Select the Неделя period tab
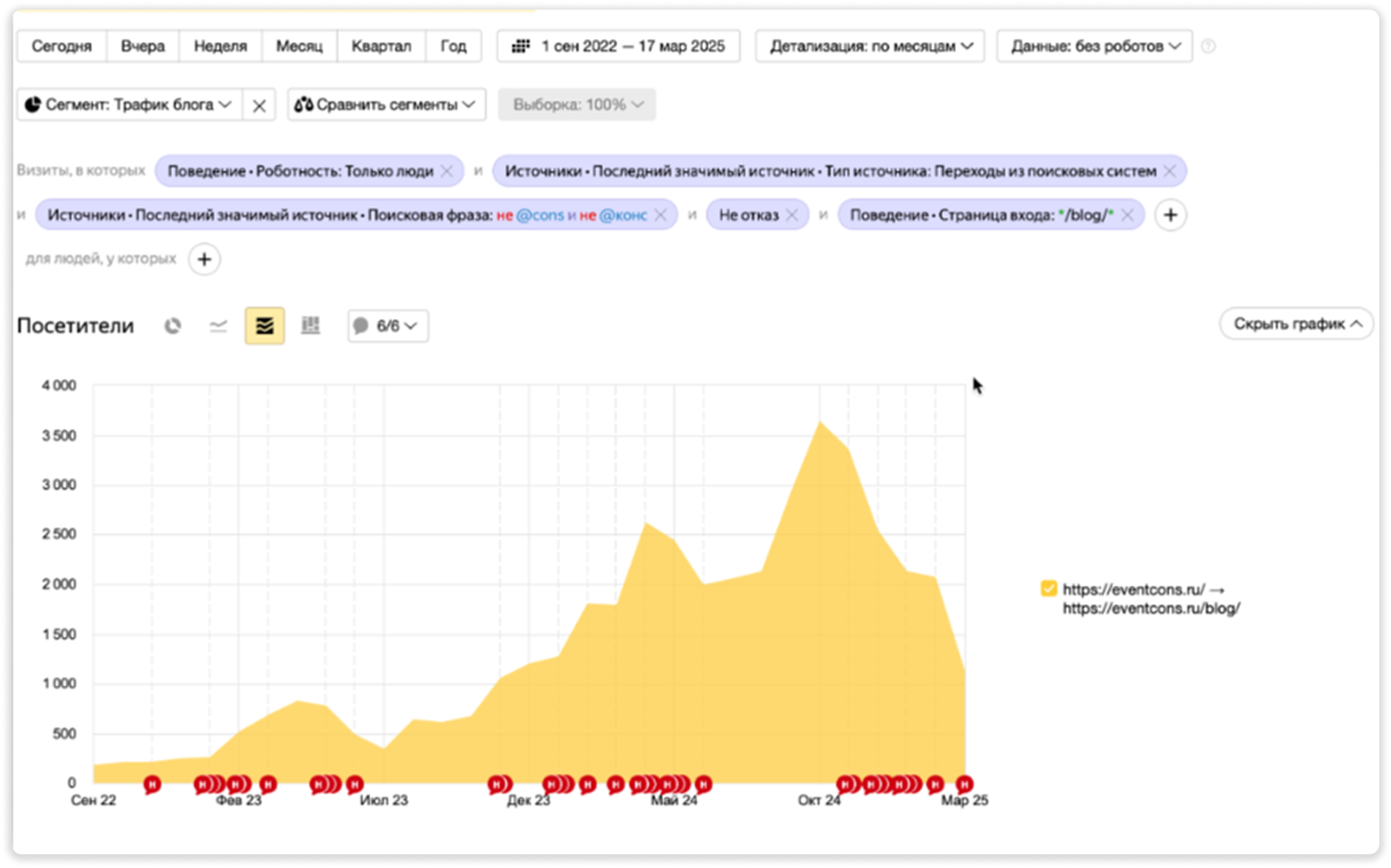The image size is (1391, 868). click(220, 46)
